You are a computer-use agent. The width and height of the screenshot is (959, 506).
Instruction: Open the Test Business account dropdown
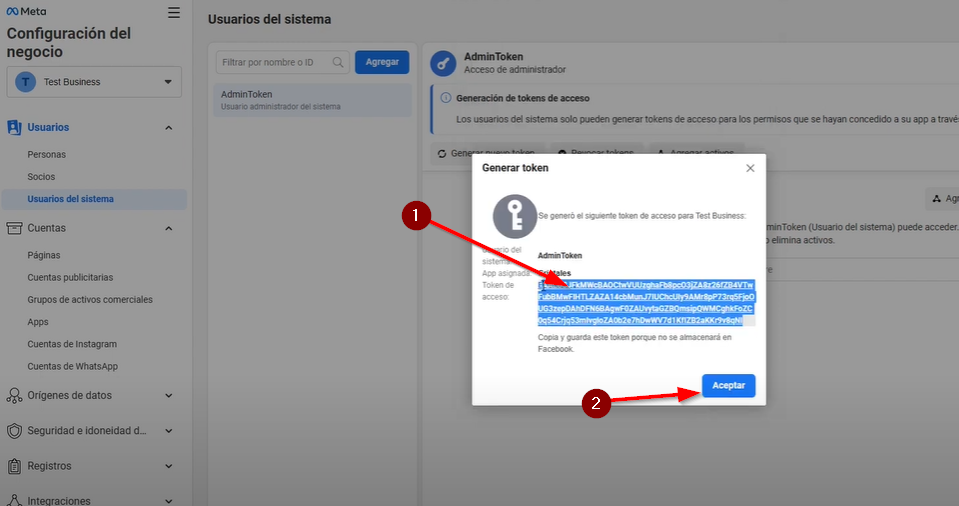coord(94,82)
